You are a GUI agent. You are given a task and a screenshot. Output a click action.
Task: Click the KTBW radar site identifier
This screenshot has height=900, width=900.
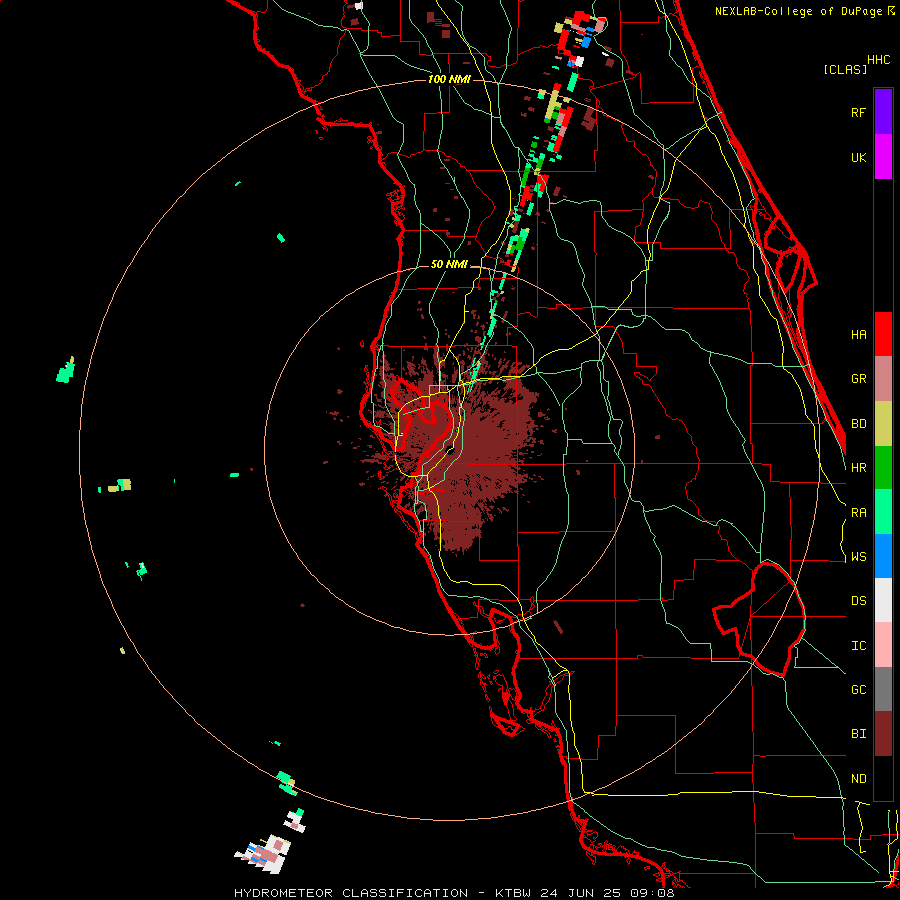click(513, 893)
